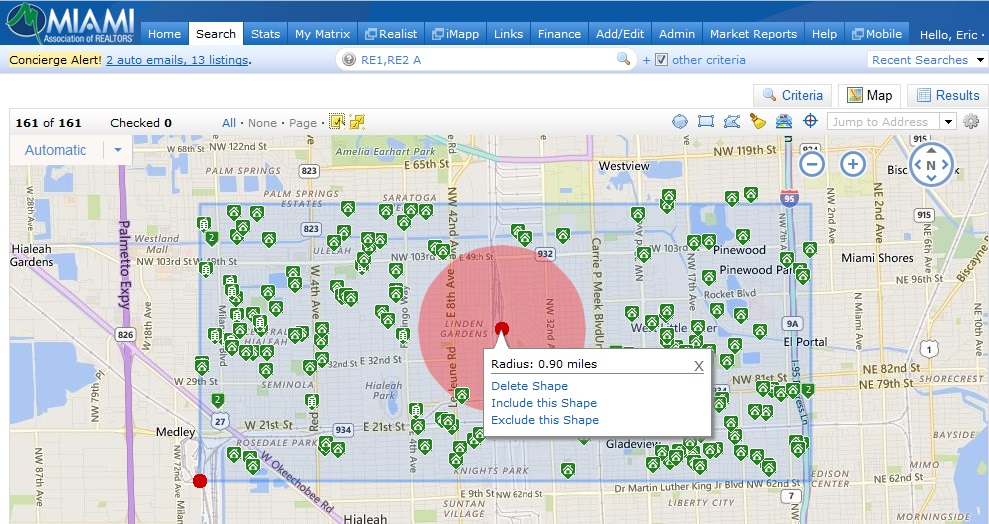This screenshot has height=524, width=989.
Task: Select the draw radius circle tool
Action: pyautogui.click(x=680, y=122)
